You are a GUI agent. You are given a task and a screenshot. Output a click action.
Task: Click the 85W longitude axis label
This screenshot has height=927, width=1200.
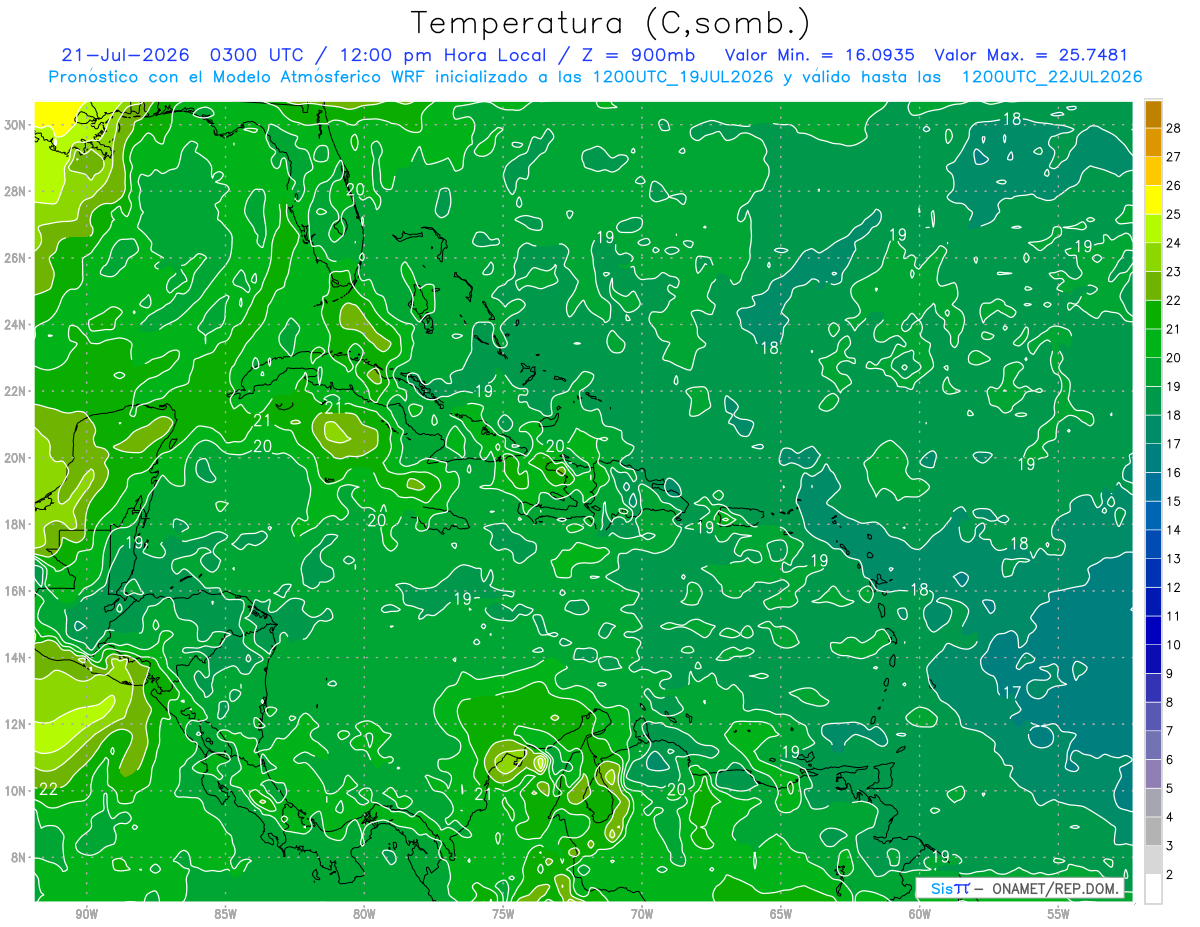point(225,914)
